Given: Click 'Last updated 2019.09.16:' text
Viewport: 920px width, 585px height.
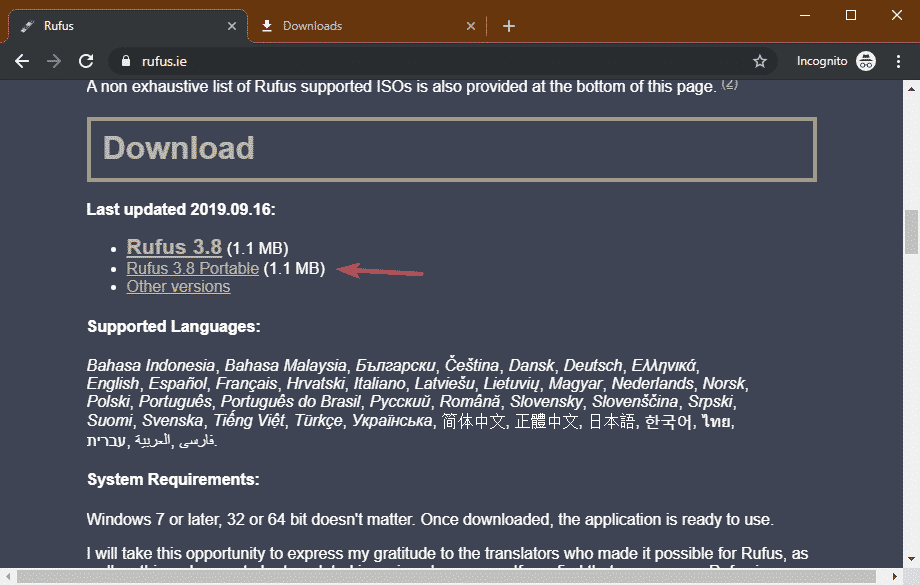Looking at the screenshot, I should [181, 209].
